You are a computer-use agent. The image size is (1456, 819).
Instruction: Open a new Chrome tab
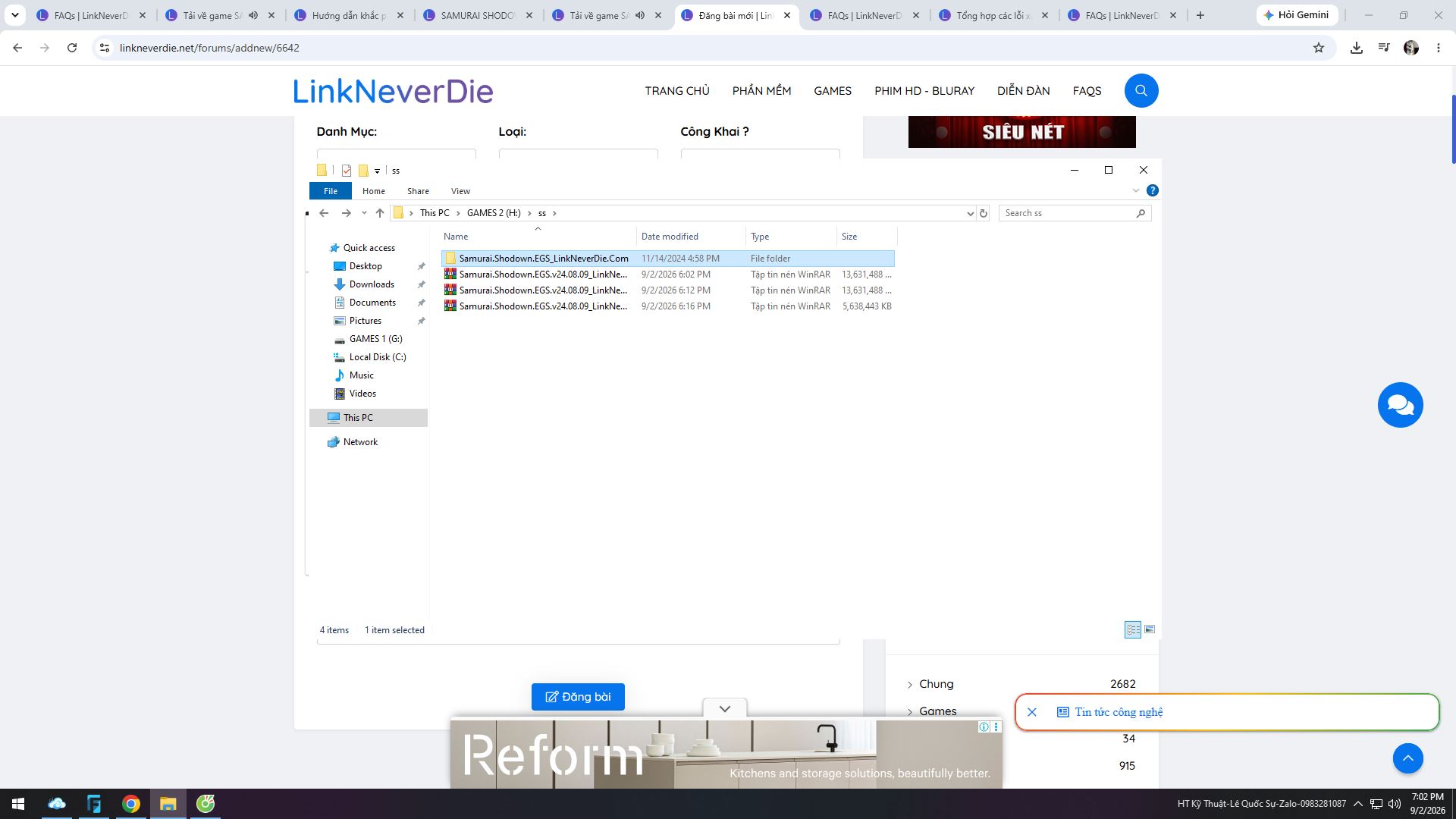coord(1200,15)
